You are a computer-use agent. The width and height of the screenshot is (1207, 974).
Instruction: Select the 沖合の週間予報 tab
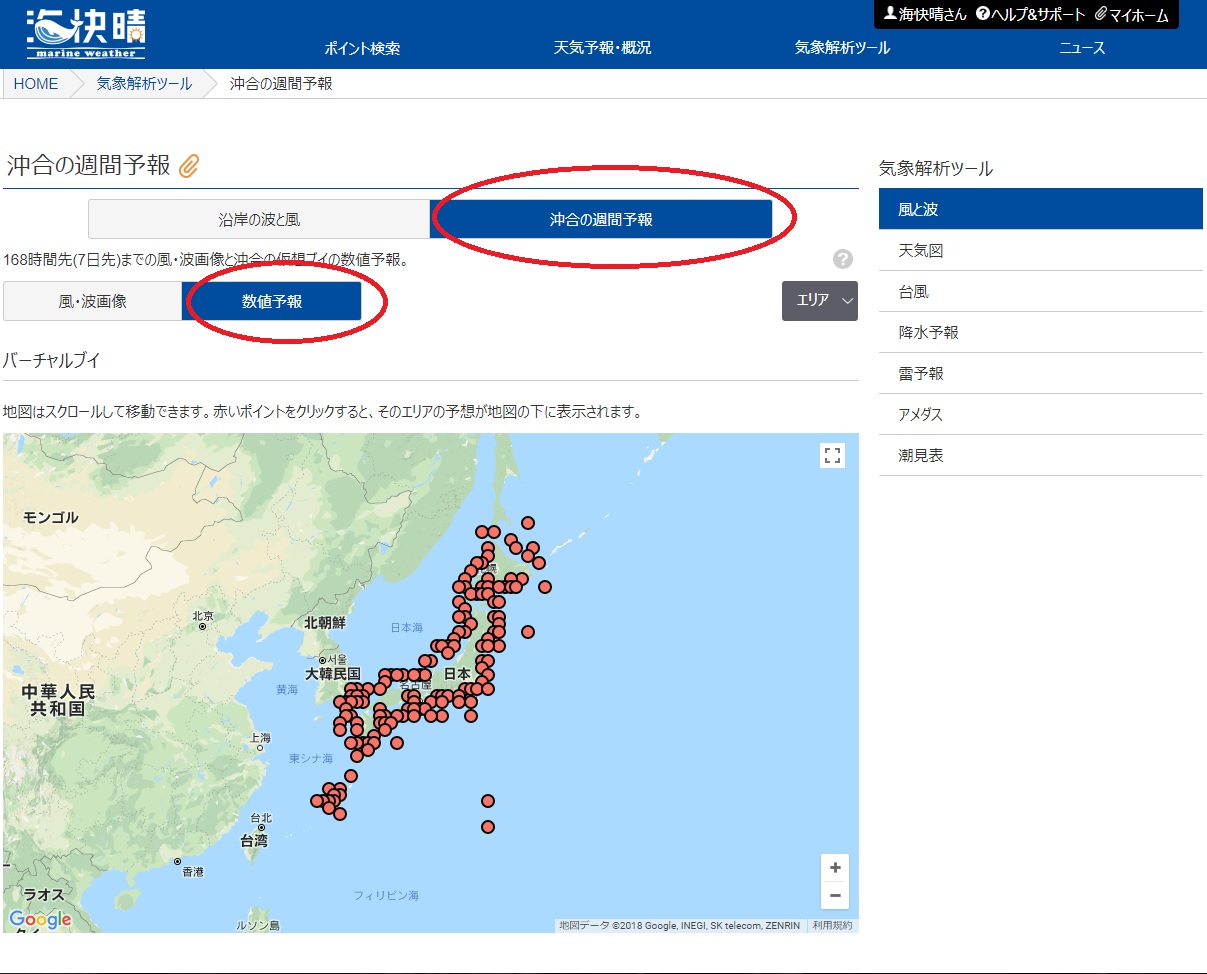601,219
